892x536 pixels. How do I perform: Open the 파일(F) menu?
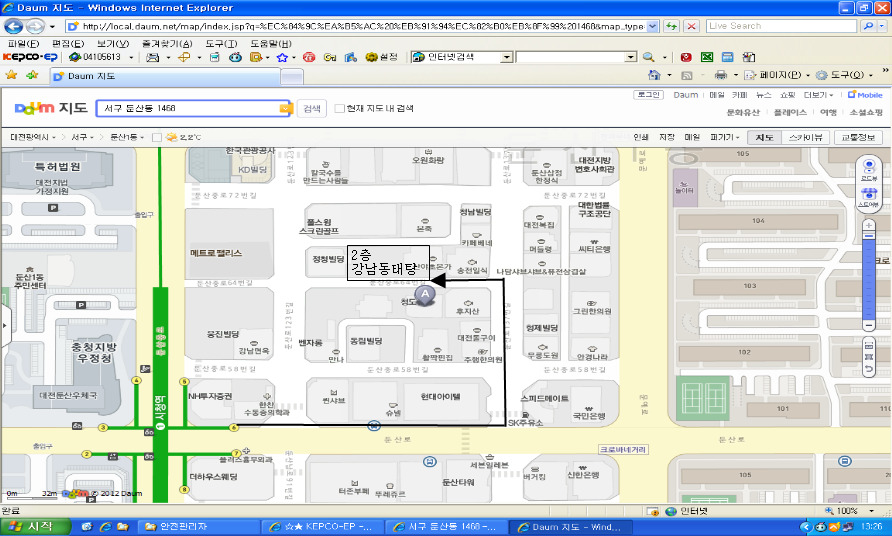coord(23,43)
